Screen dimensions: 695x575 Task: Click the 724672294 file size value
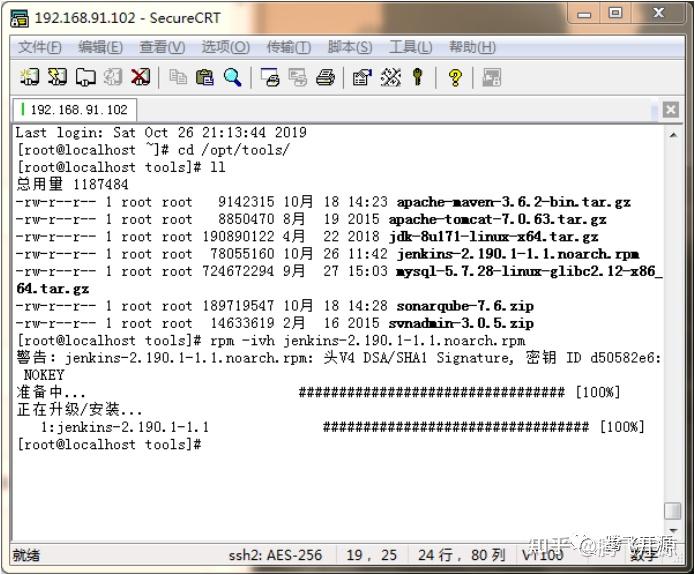tap(238, 271)
